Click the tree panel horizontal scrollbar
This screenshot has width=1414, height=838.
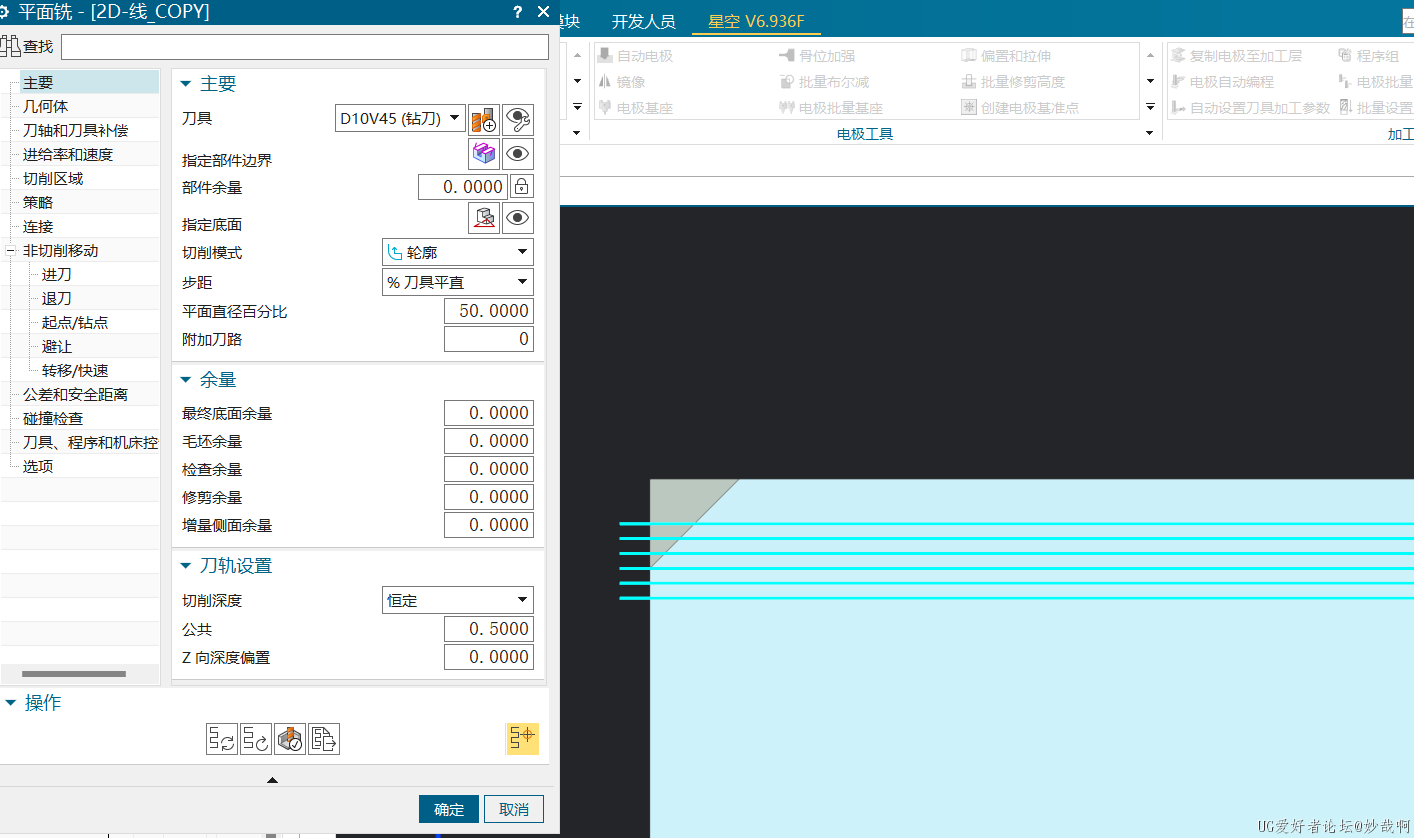click(74, 674)
